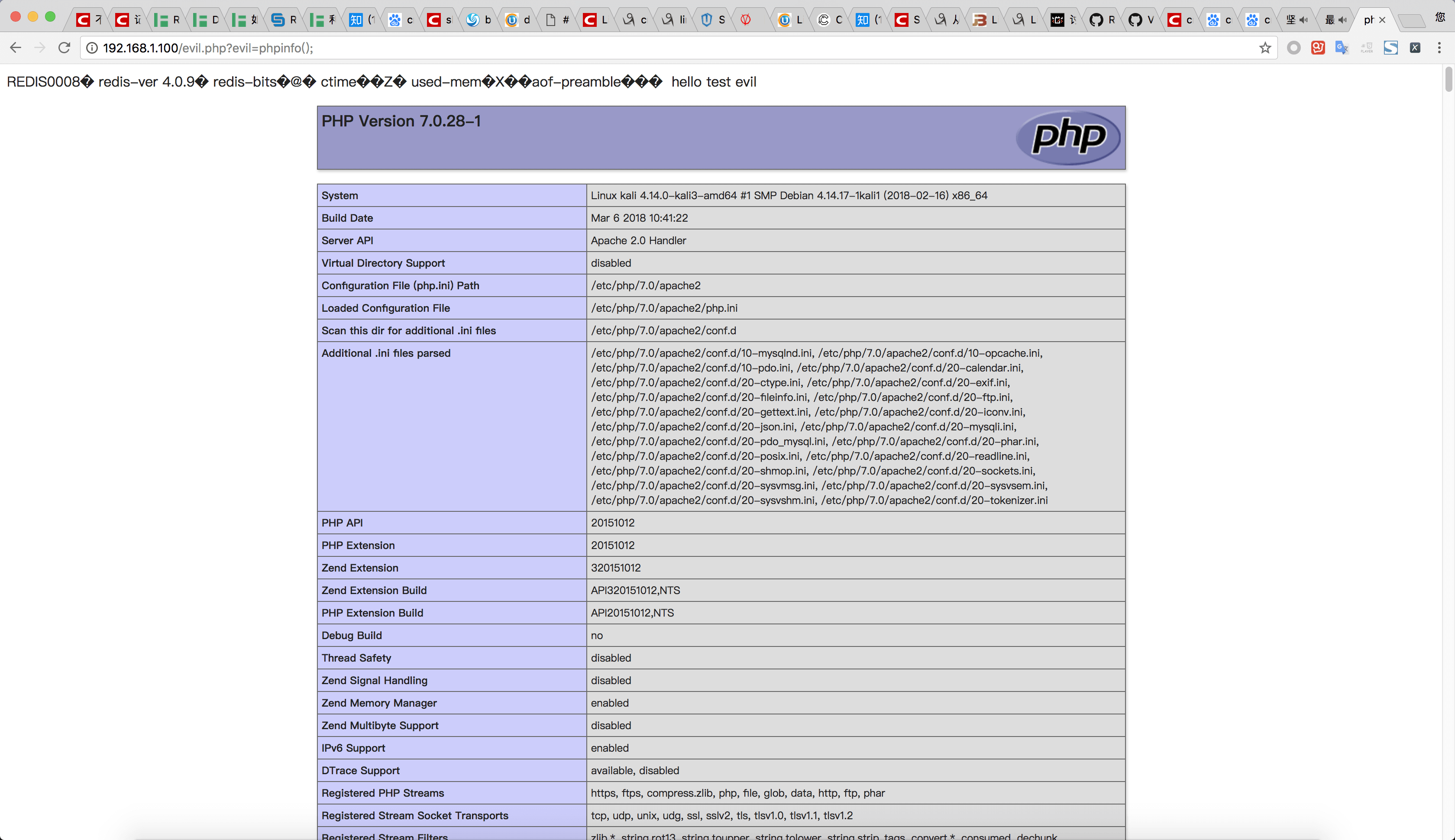Open the 您 profile button
Screen dimensions: 1455x840
pos(1441,17)
